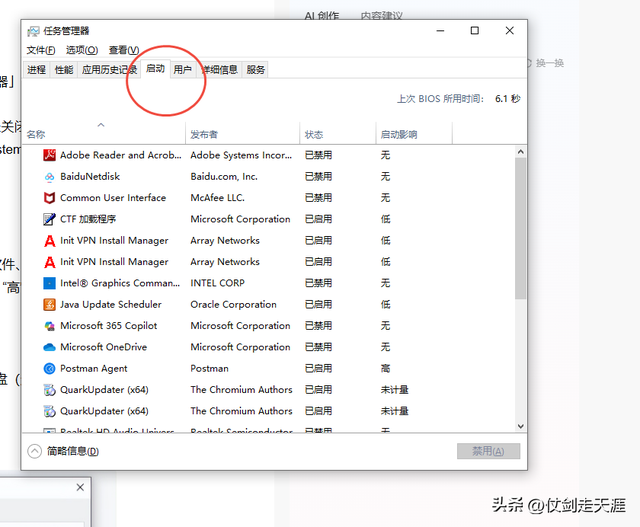Close the small window at the bottom left

click(x=80, y=487)
